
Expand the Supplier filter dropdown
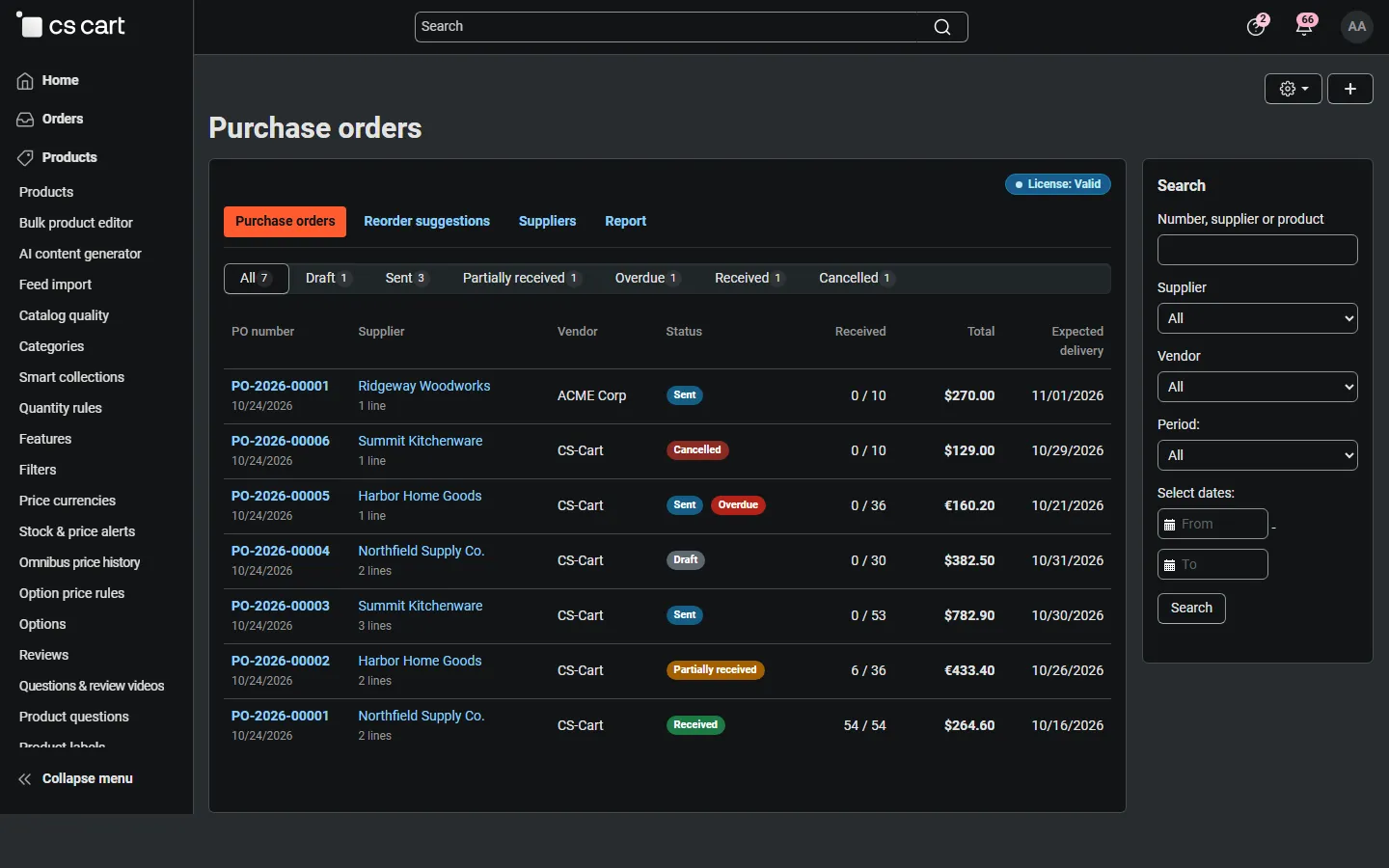tap(1258, 318)
